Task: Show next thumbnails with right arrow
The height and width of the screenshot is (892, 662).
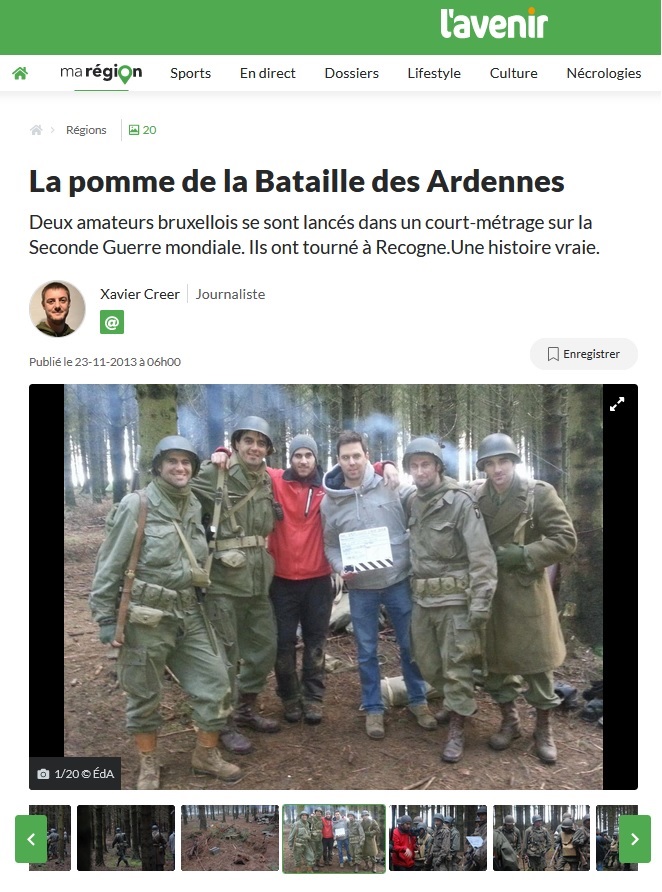Action: click(635, 839)
